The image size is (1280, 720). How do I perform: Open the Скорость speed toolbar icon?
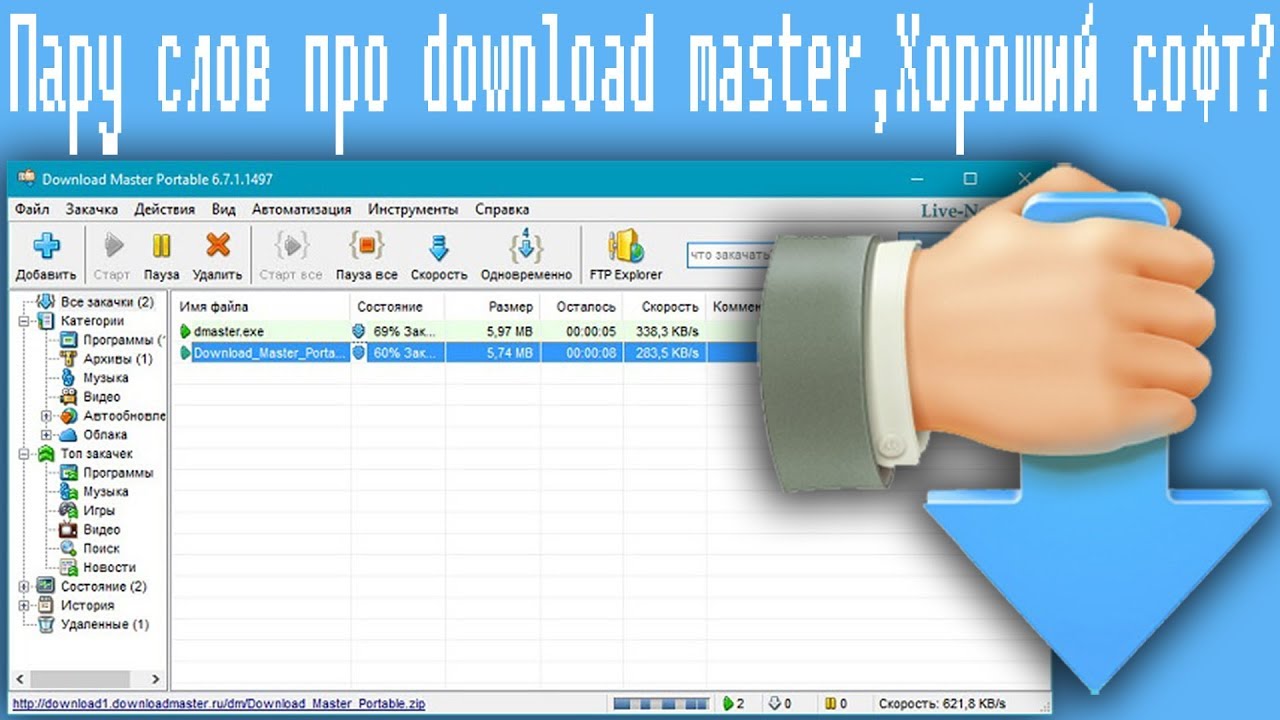(x=438, y=247)
